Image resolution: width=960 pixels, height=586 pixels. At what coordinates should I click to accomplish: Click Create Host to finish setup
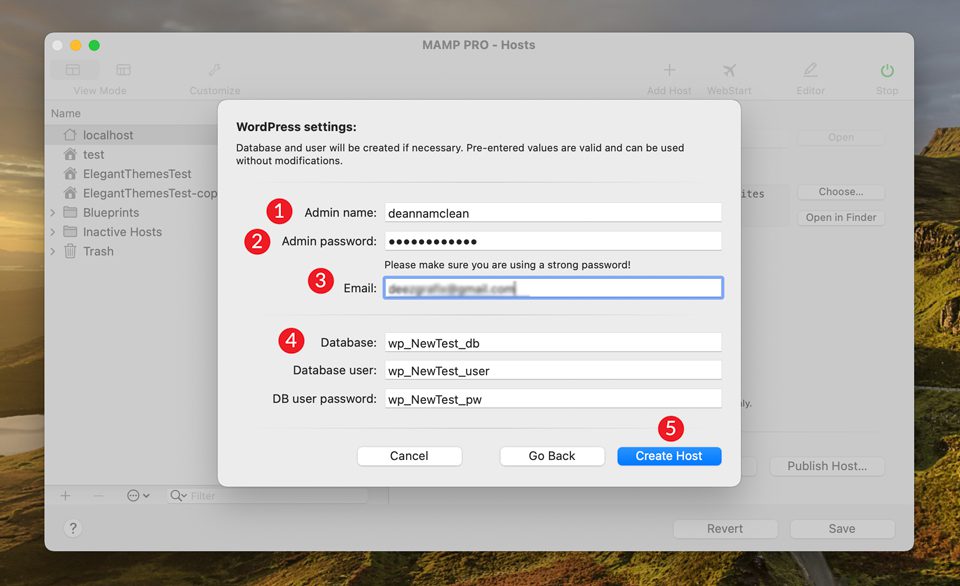click(668, 456)
